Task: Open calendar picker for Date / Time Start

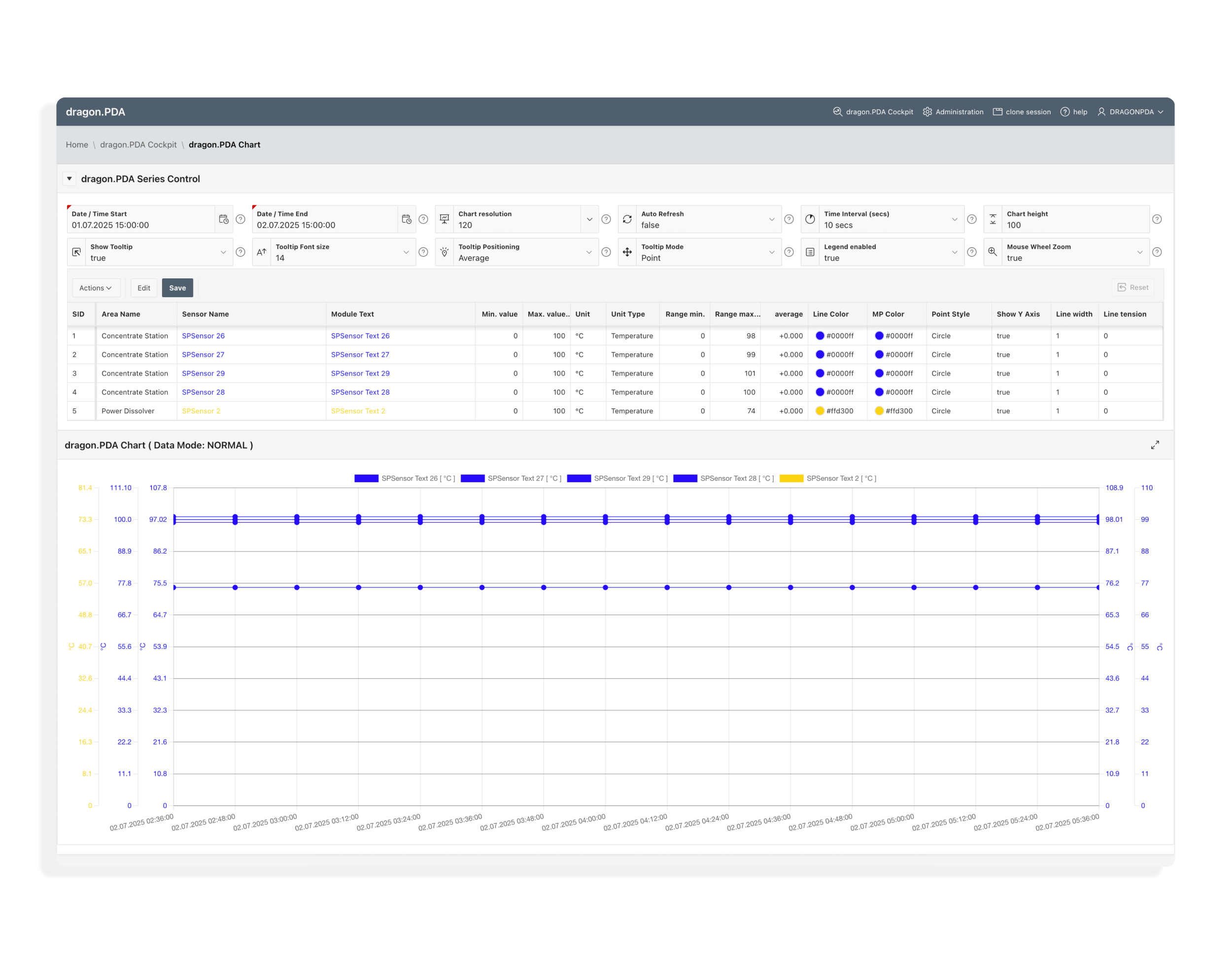Action: click(x=223, y=219)
